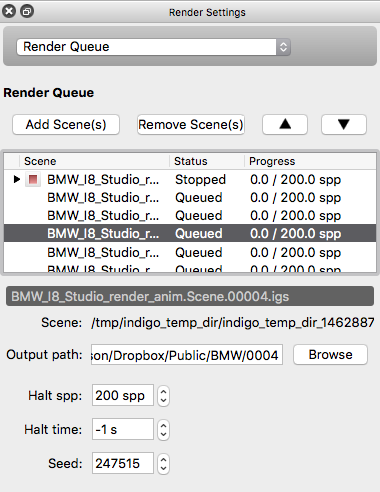Select the fifth BMW_I8 scene row
380x492 pixels.
(x=190, y=253)
